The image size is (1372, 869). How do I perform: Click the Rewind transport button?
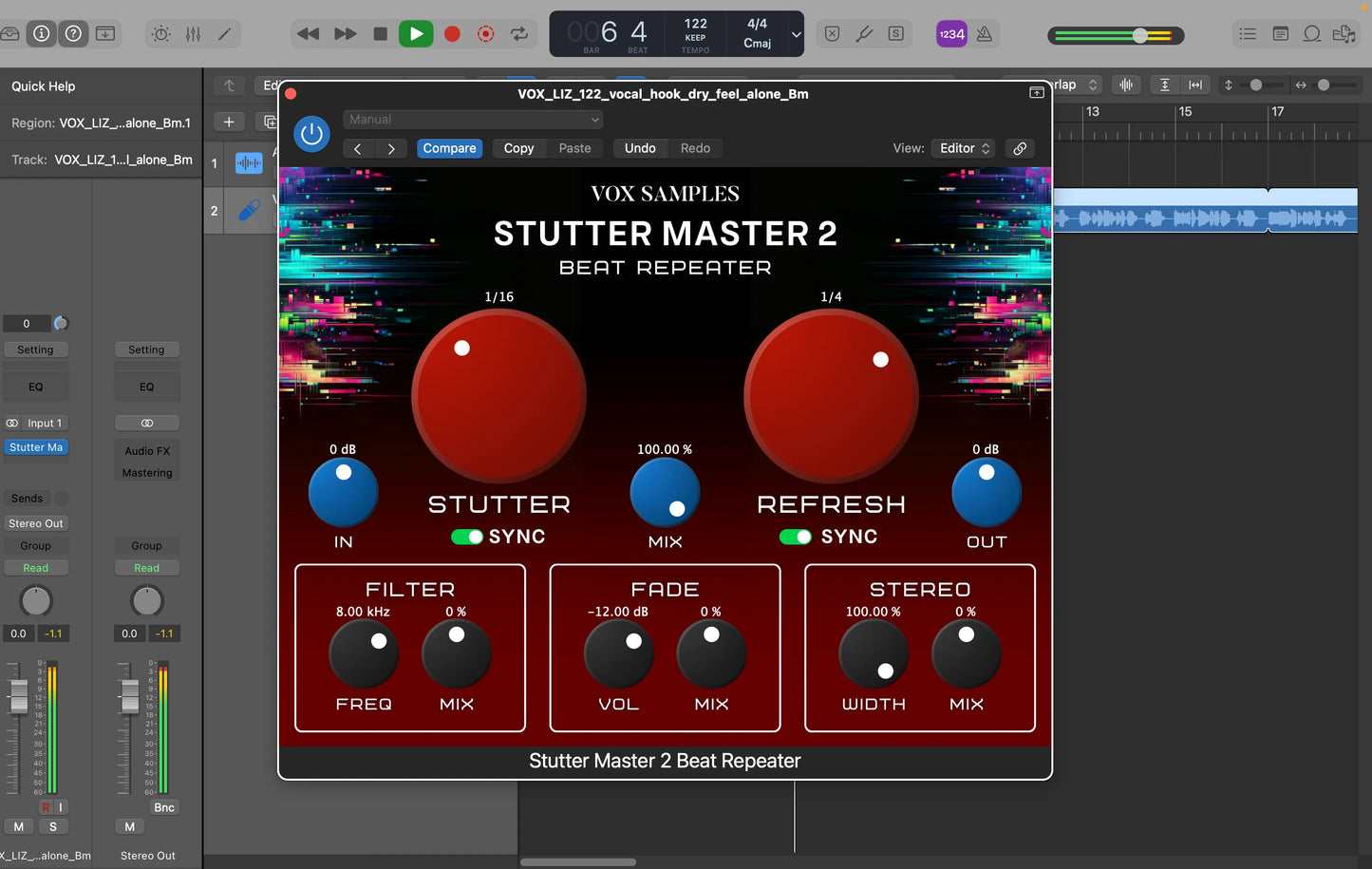tap(309, 34)
